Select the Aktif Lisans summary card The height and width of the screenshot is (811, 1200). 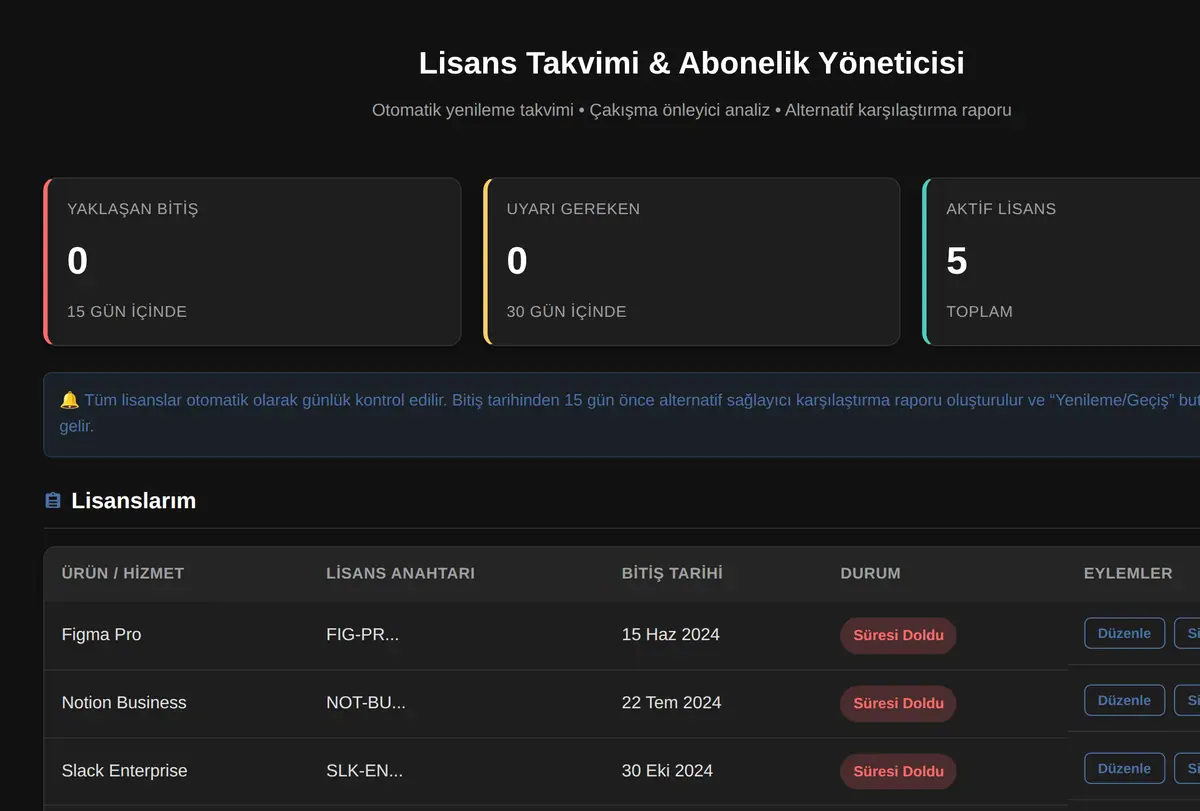[x=1061, y=262]
